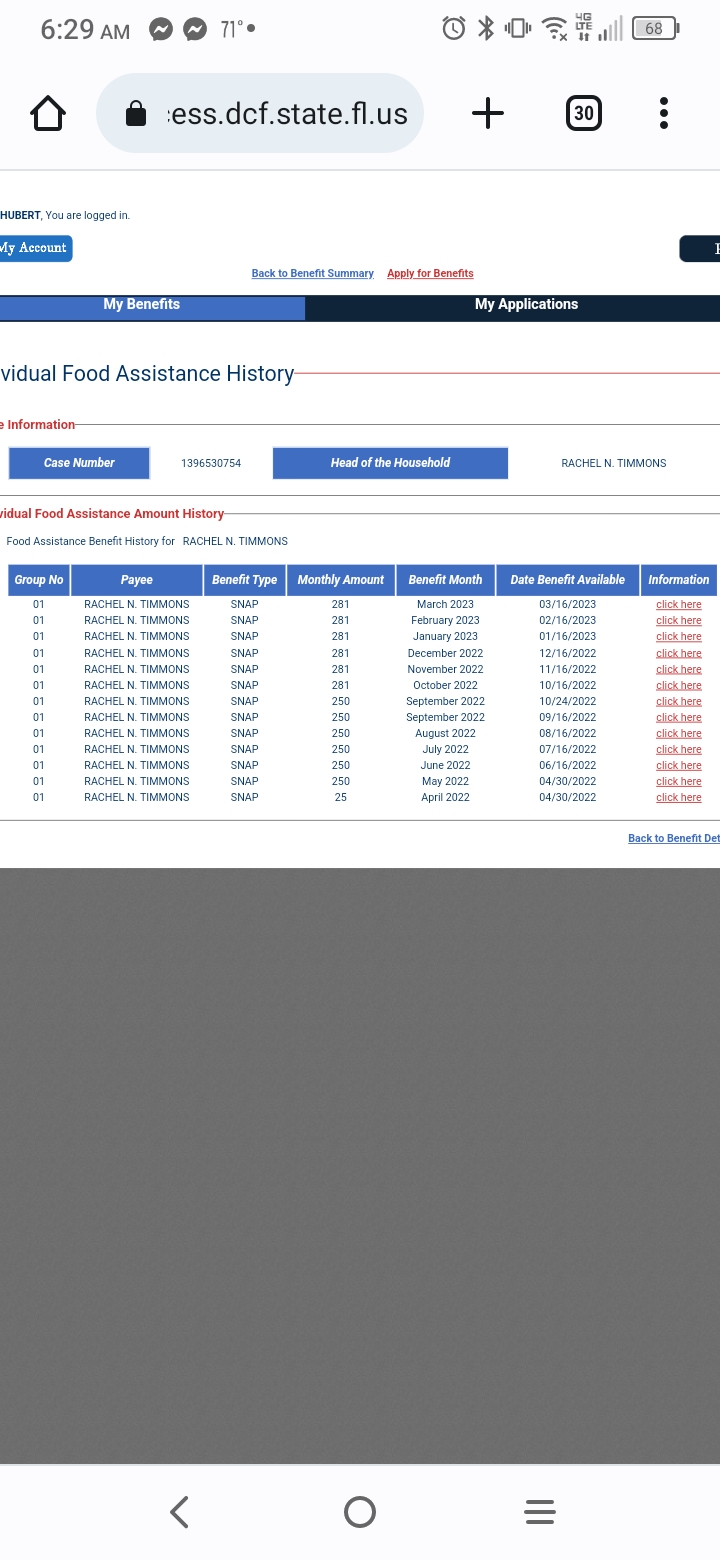Tap the Android back navigation button
The image size is (720, 1560).
click(180, 1511)
